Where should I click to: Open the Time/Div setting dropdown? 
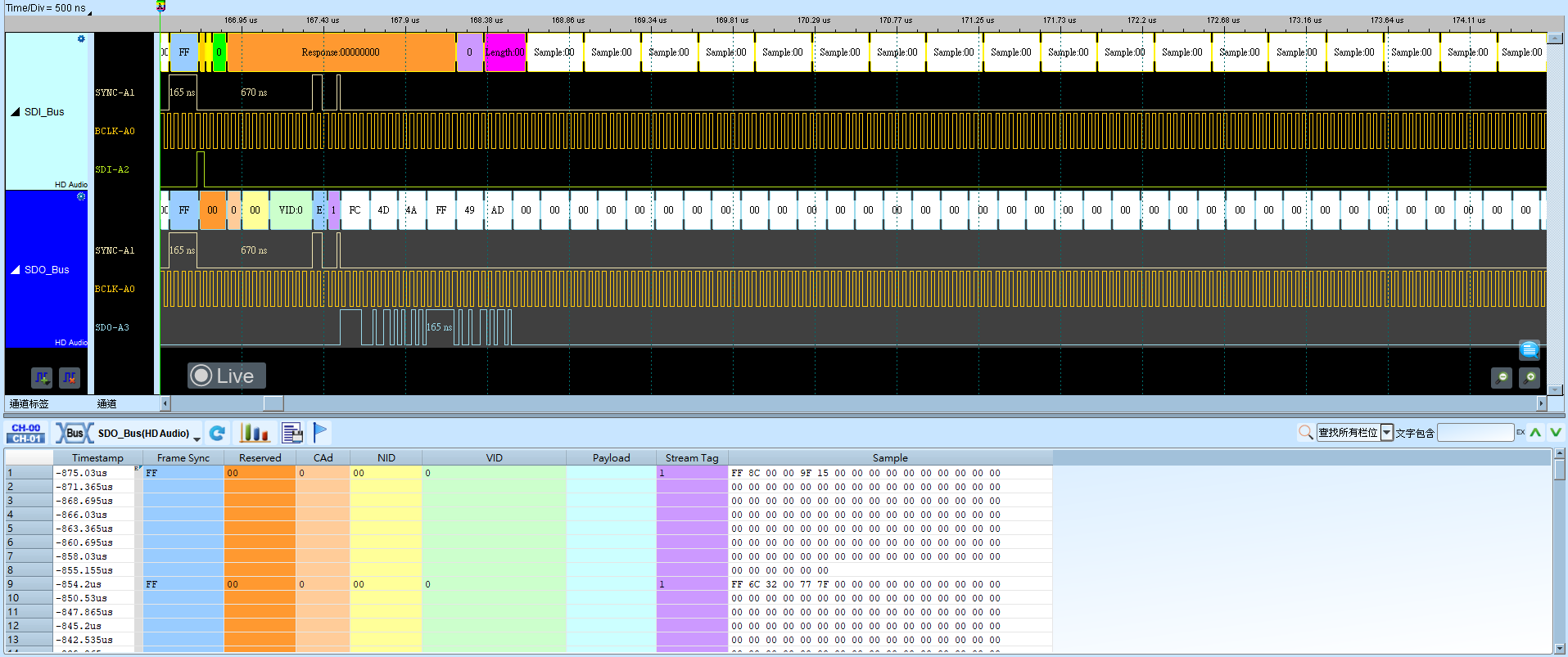[x=89, y=12]
